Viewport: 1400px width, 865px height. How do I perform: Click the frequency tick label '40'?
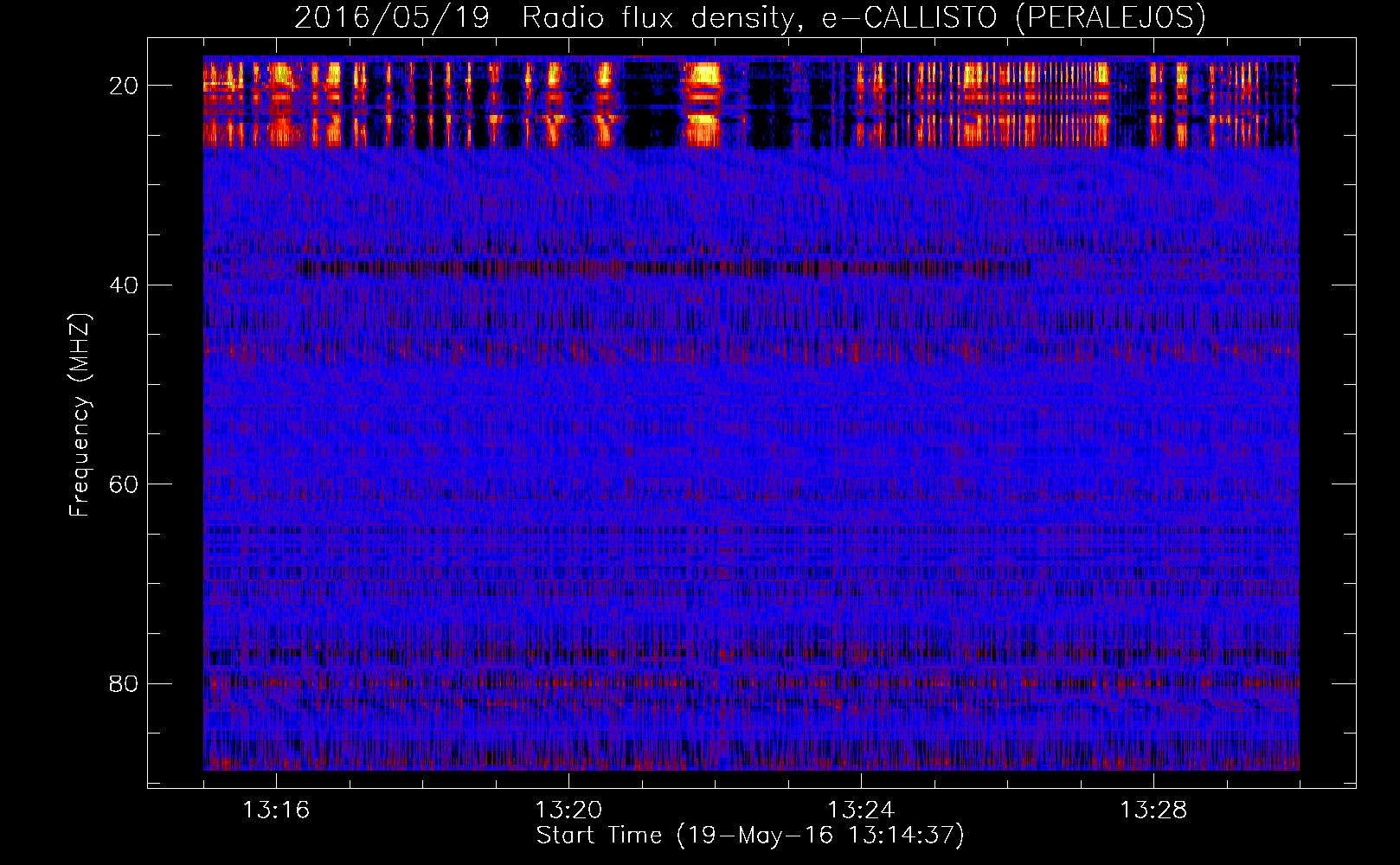pyautogui.click(x=124, y=285)
